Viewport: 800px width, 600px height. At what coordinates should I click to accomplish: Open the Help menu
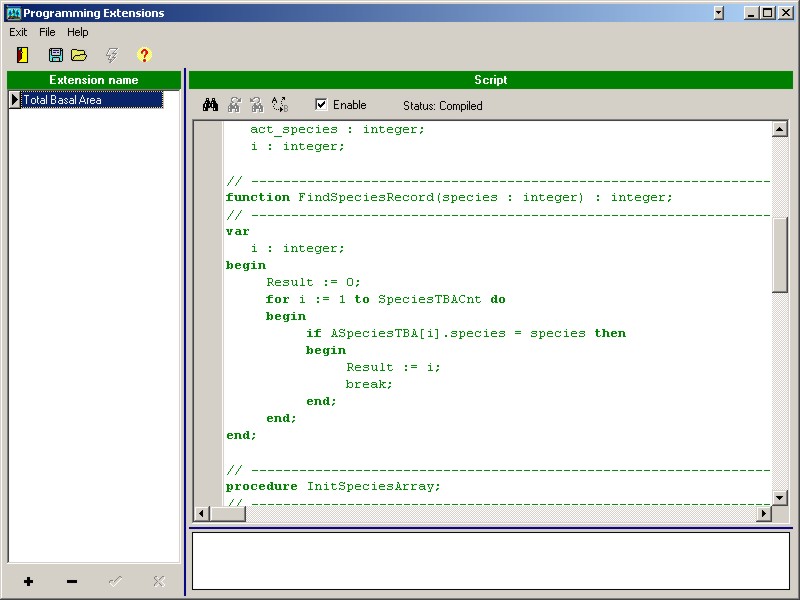pyautogui.click(x=78, y=32)
